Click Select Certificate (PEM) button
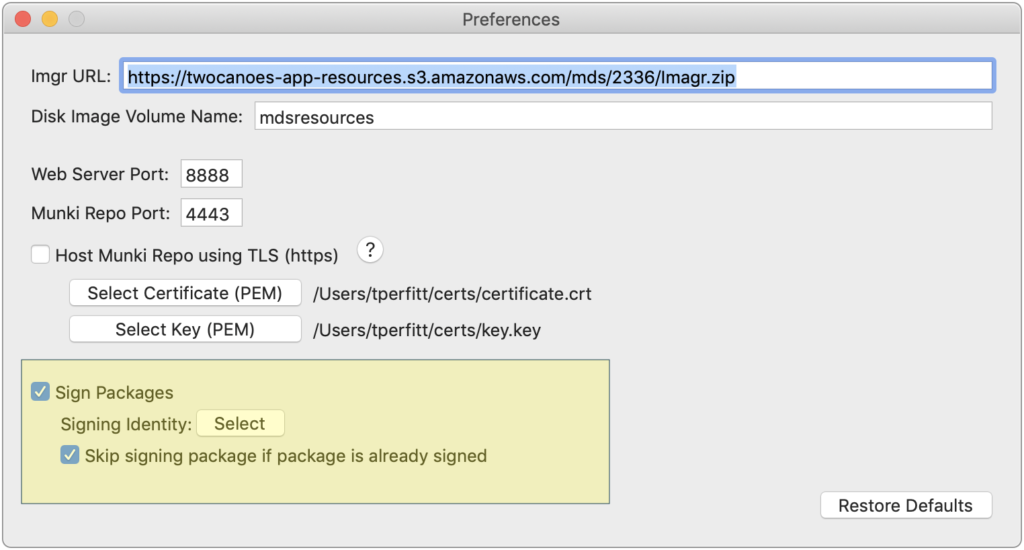This screenshot has width=1024, height=550. [x=185, y=293]
